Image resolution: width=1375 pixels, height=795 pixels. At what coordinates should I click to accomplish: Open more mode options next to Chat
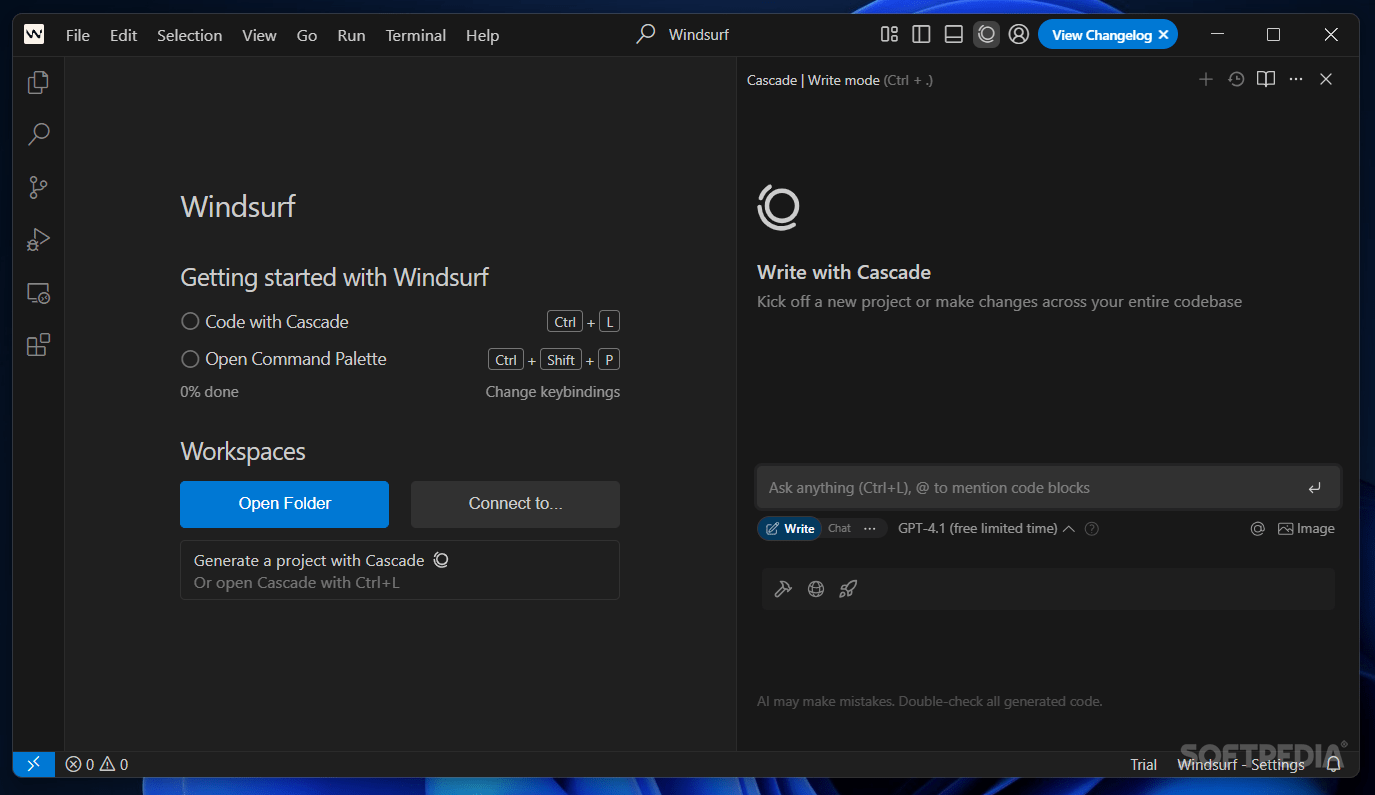click(x=870, y=529)
